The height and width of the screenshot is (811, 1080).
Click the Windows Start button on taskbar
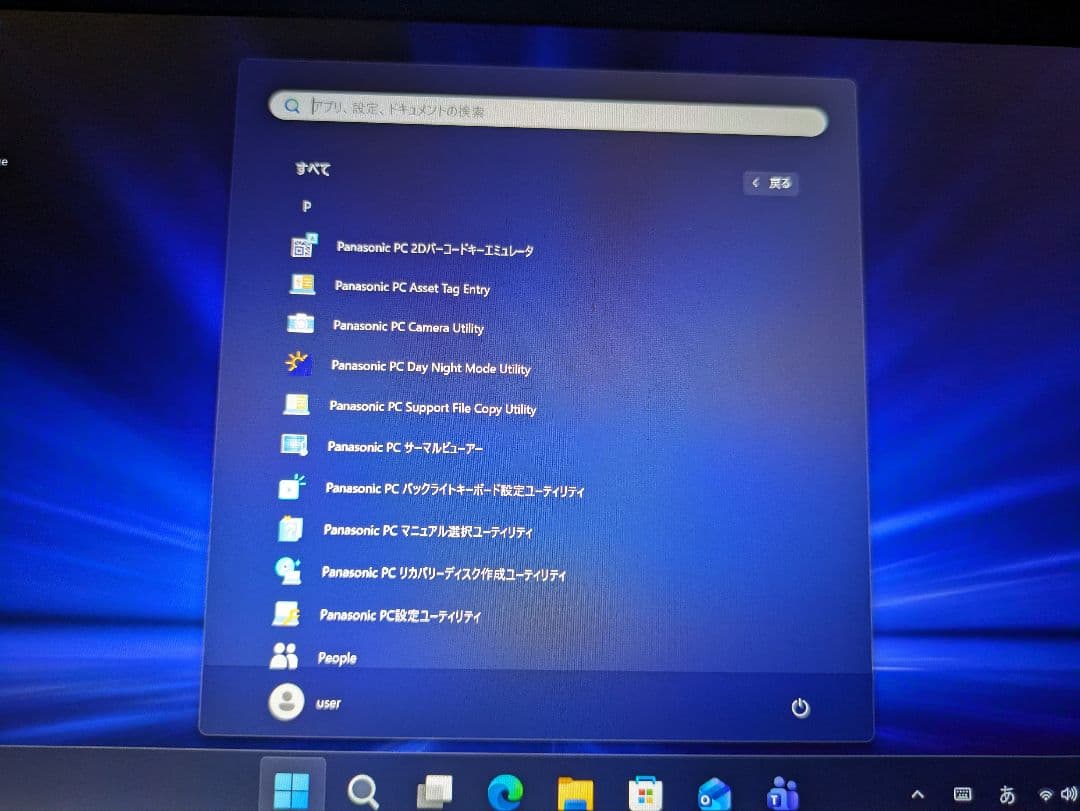coord(291,790)
